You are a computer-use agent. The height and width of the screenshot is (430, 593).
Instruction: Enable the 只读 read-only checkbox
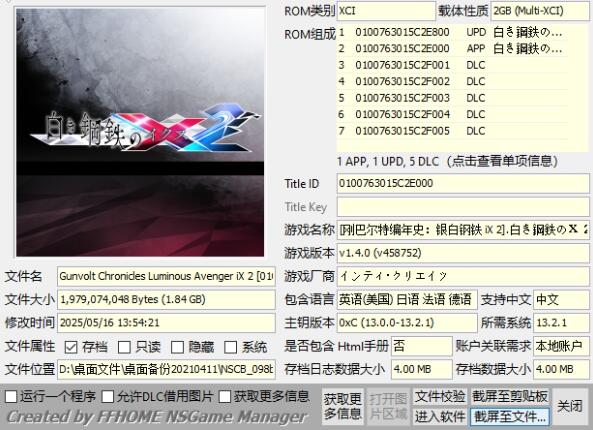124,347
